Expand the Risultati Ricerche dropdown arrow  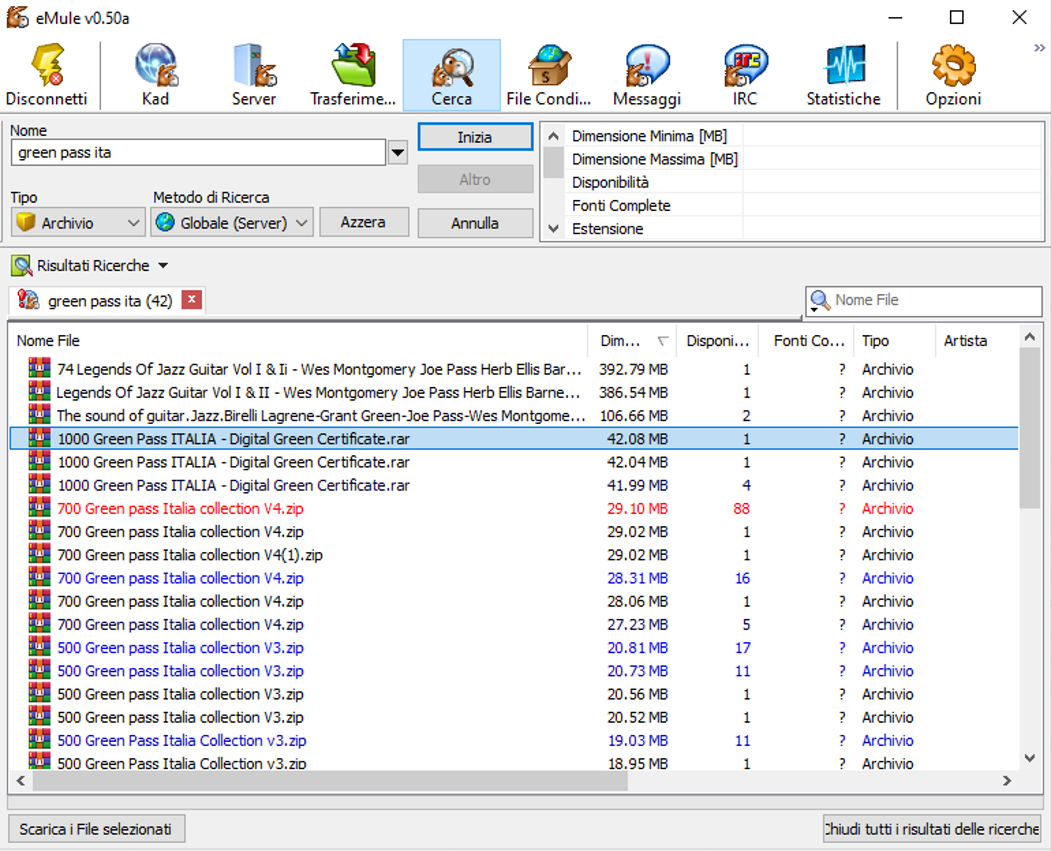tap(163, 266)
